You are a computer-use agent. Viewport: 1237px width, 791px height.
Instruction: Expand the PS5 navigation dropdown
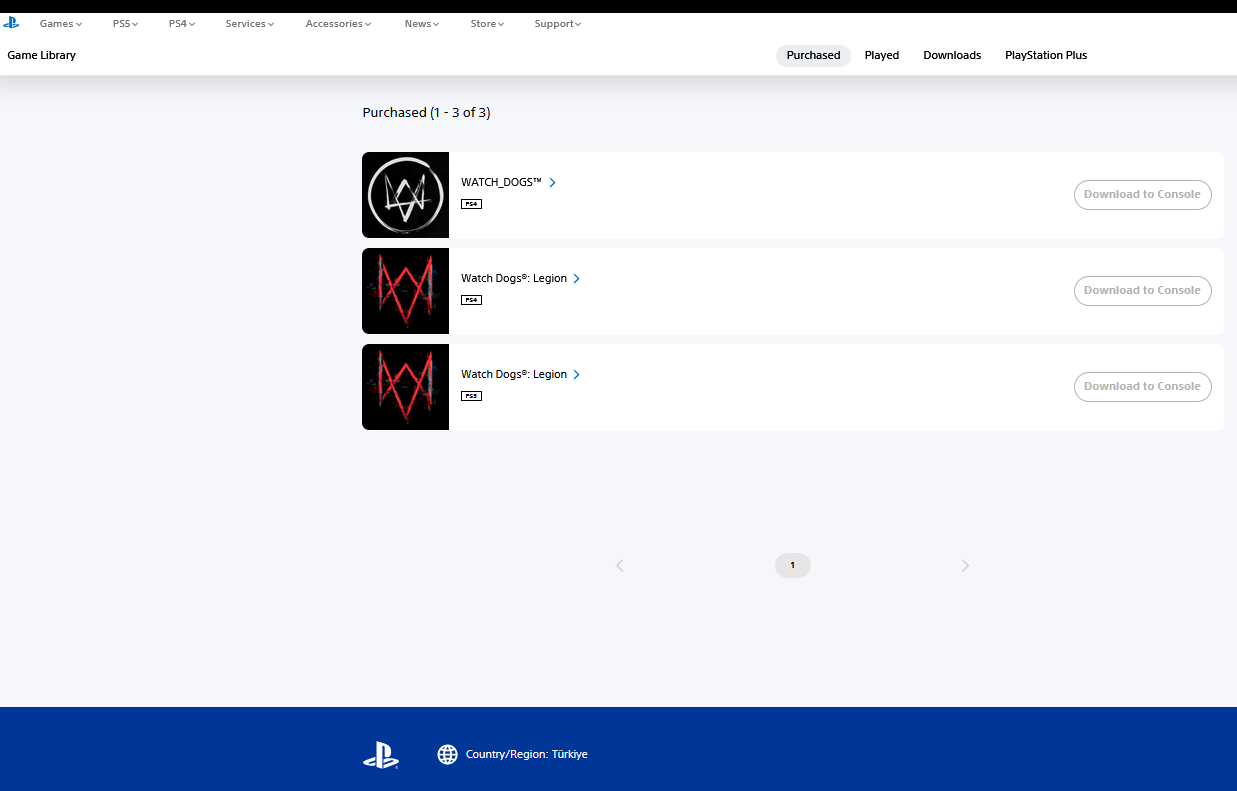click(x=125, y=24)
